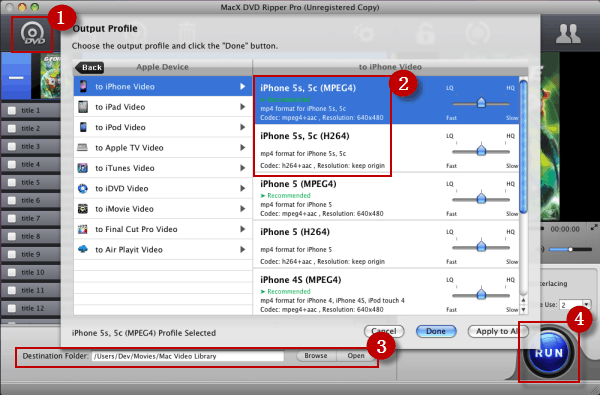Click the two-person users icon
600x395 pixels.
(568, 34)
